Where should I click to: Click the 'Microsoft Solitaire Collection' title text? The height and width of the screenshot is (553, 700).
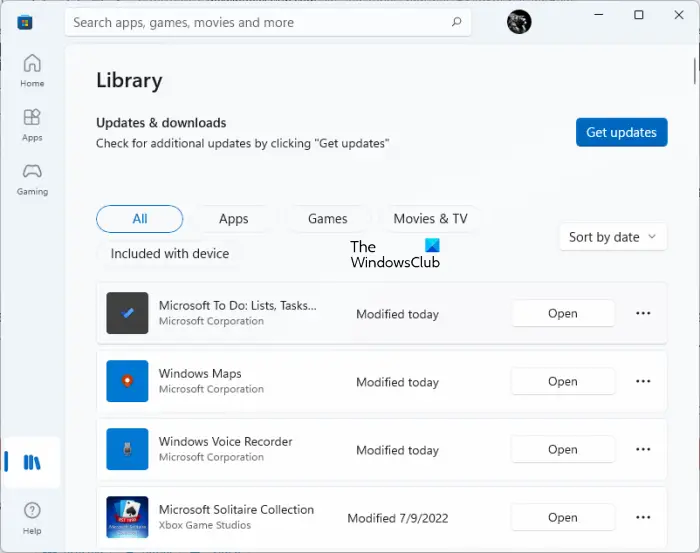236,510
